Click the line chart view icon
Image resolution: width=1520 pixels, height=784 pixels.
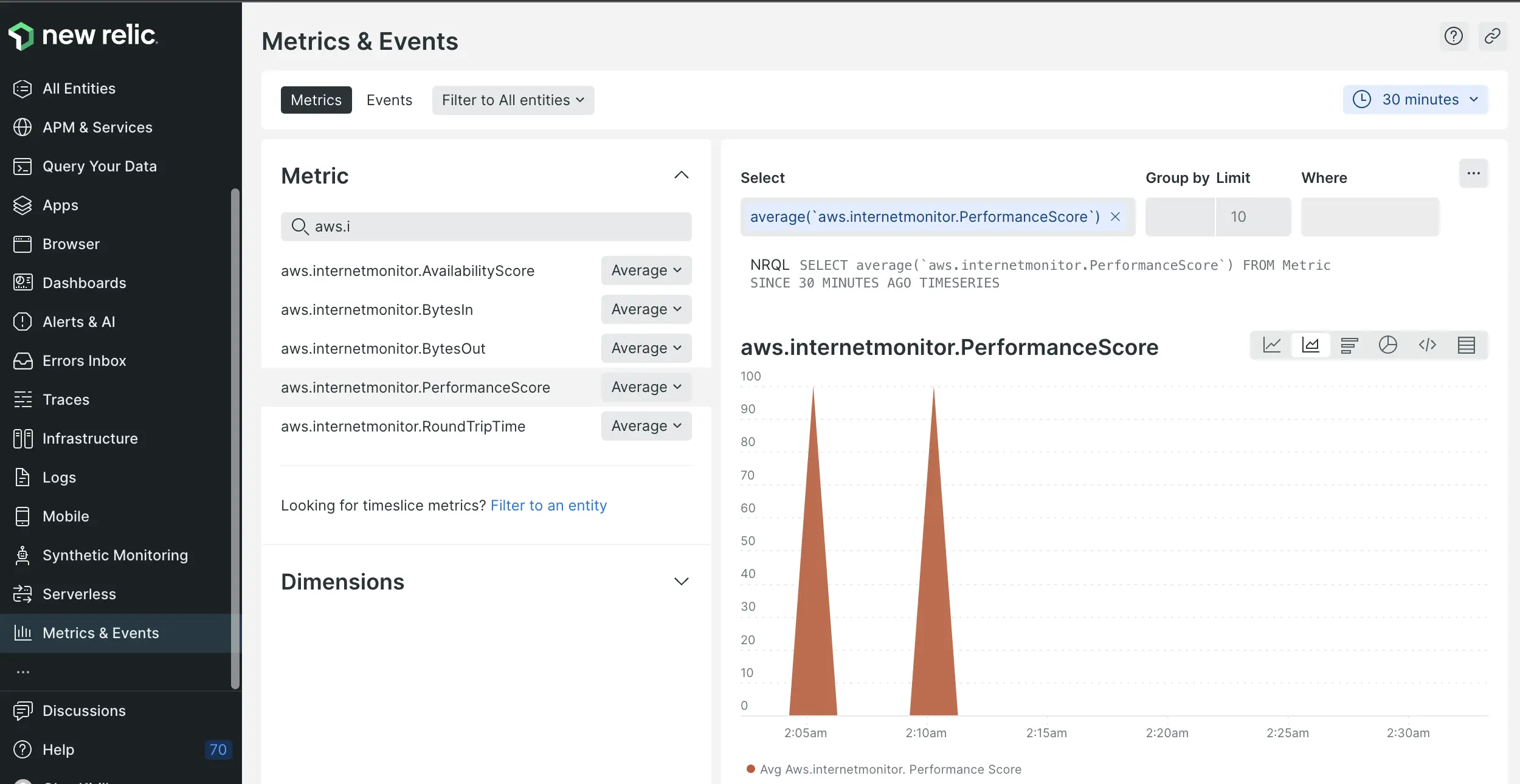tap(1271, 345)
